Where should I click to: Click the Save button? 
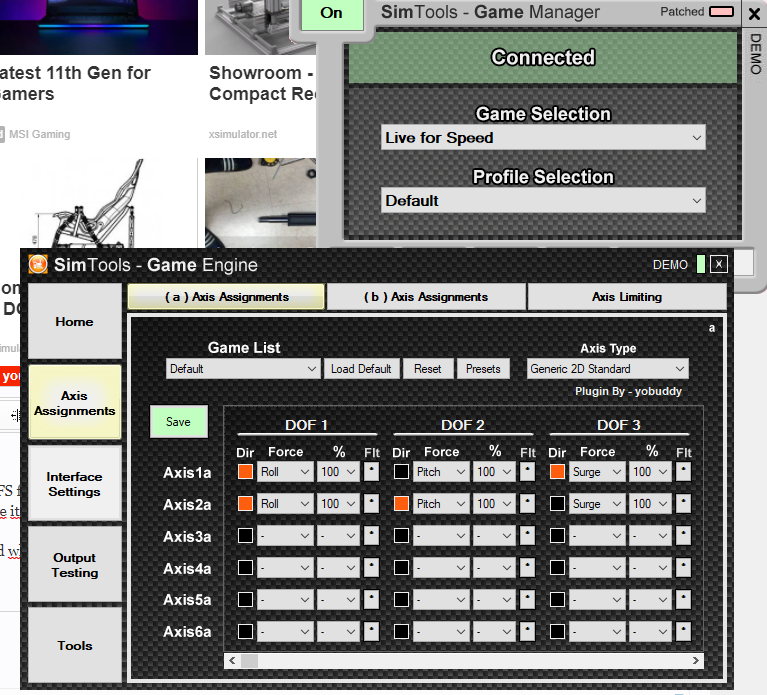[179, 422]
